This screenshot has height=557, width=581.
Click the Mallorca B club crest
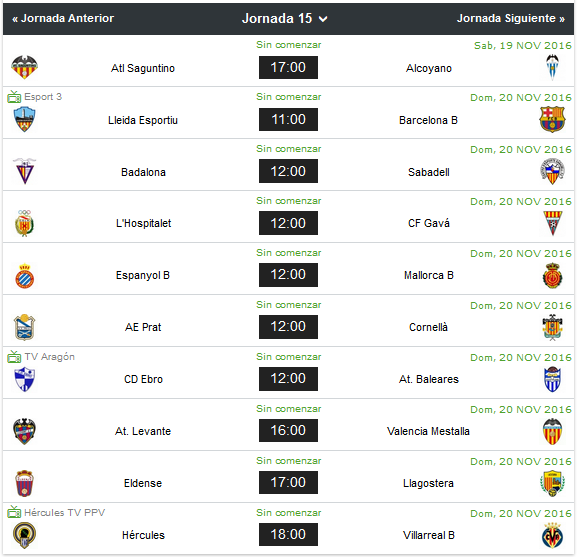tap(552, 276)
